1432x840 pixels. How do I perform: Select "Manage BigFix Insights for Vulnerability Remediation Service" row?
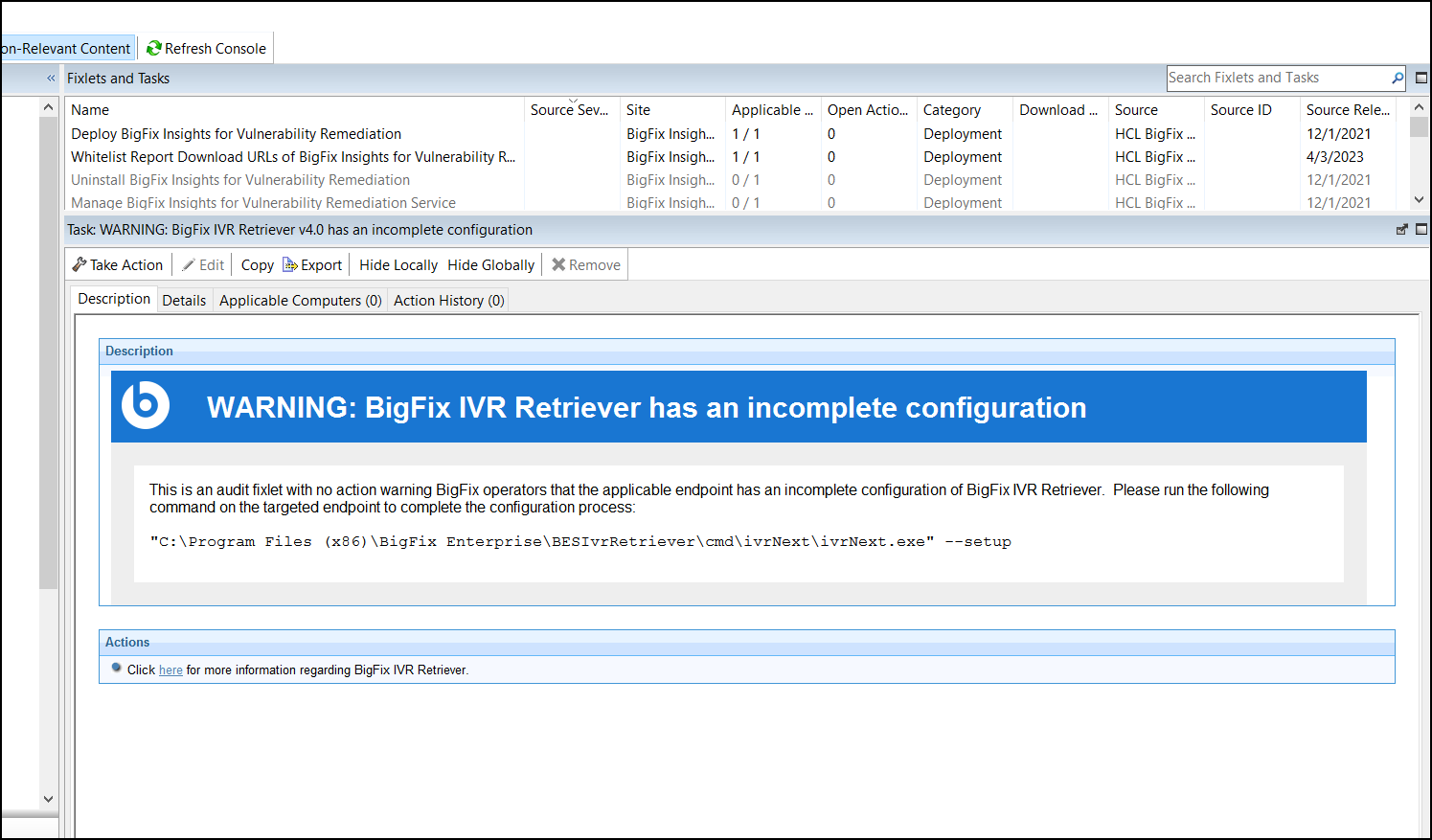click(733, 203)
